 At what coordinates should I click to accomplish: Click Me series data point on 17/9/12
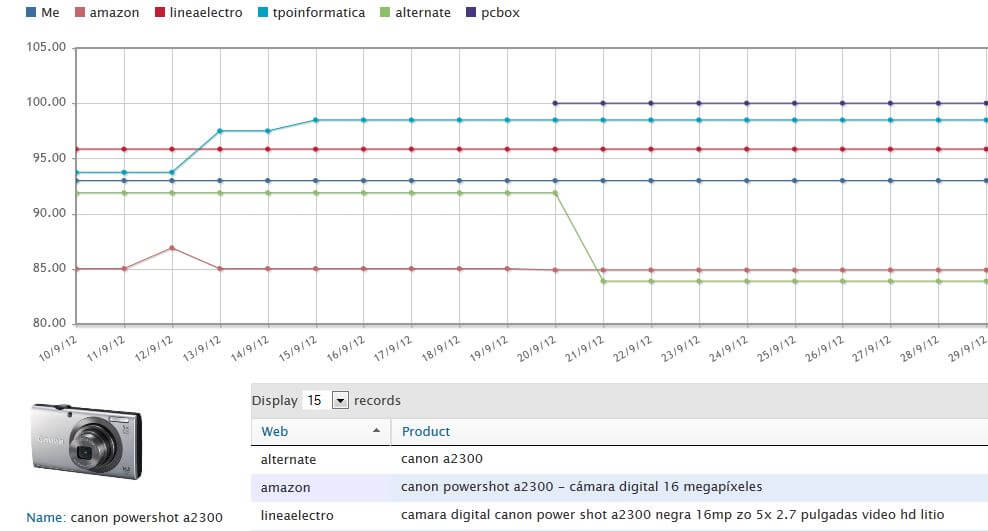(411, 181)
